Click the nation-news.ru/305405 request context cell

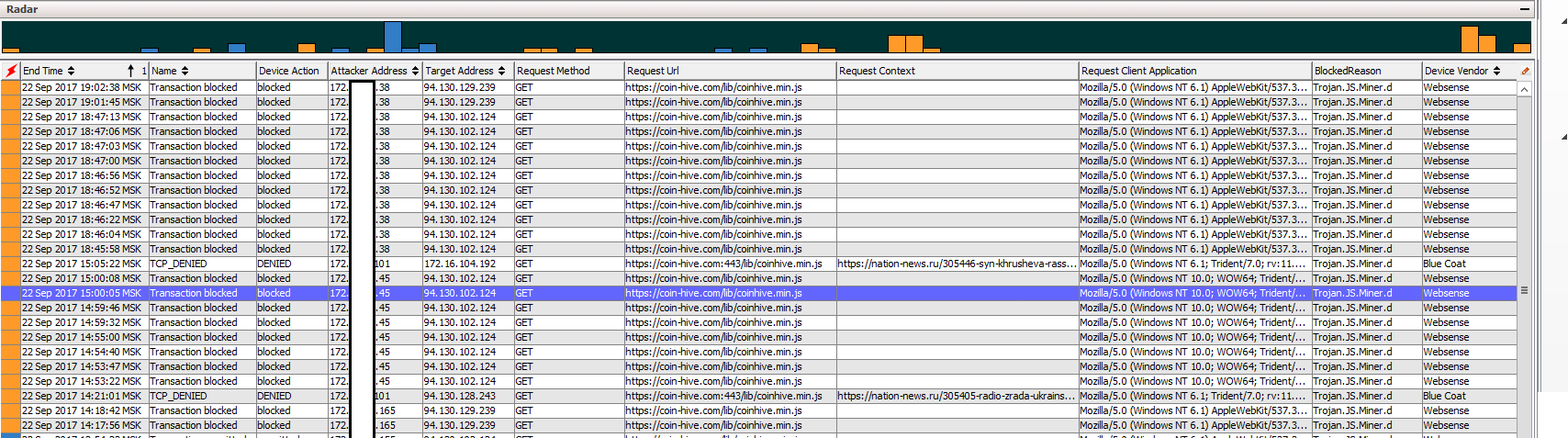point(957,396)
